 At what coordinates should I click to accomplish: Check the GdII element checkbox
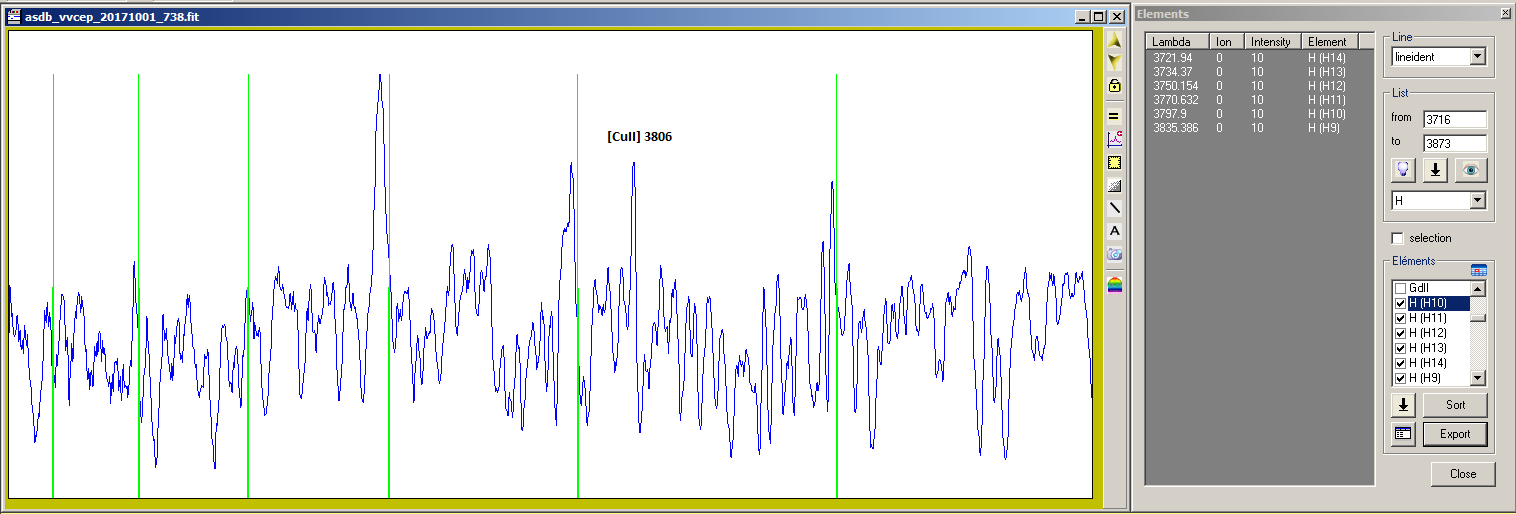[1400, 288]
